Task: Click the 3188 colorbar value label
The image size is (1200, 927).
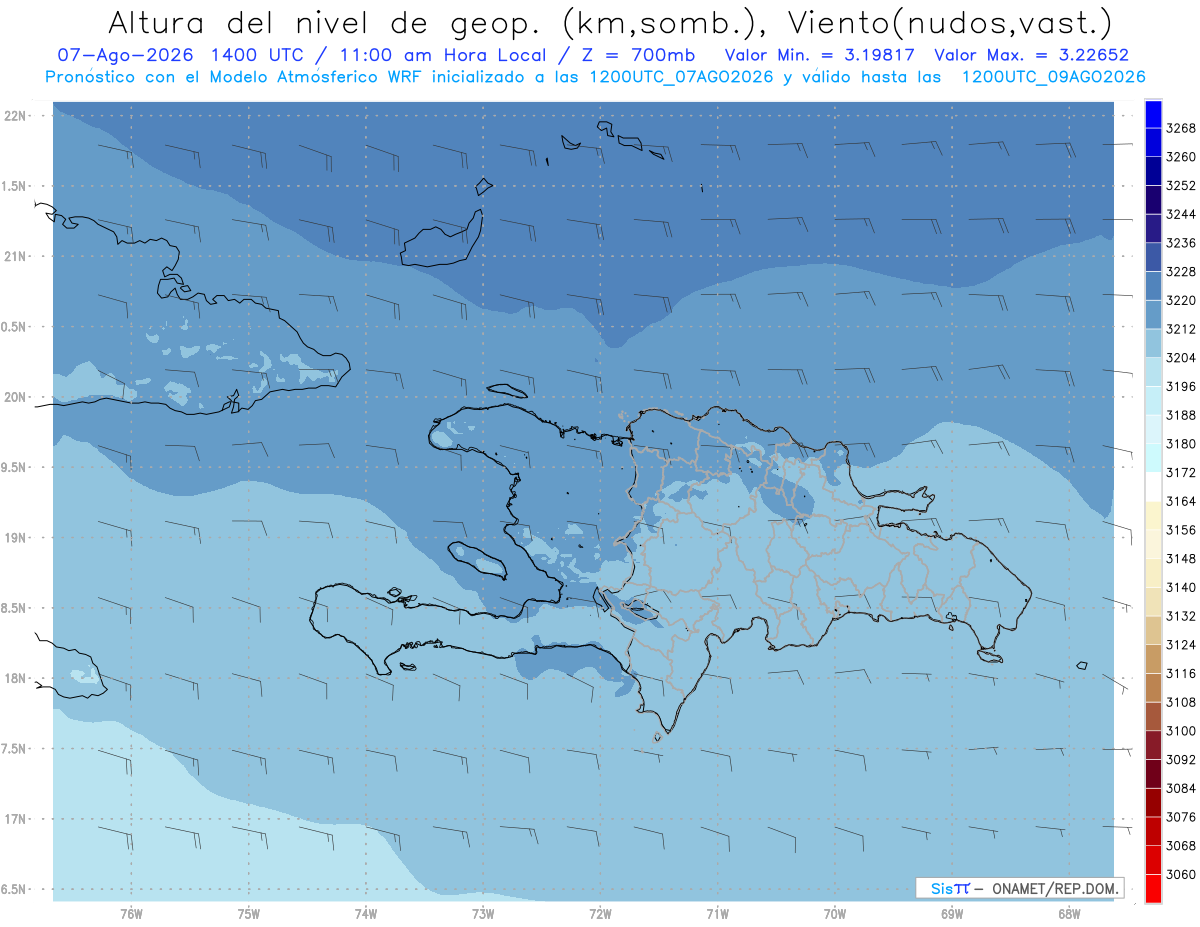Action: (x=1181, y=415)
